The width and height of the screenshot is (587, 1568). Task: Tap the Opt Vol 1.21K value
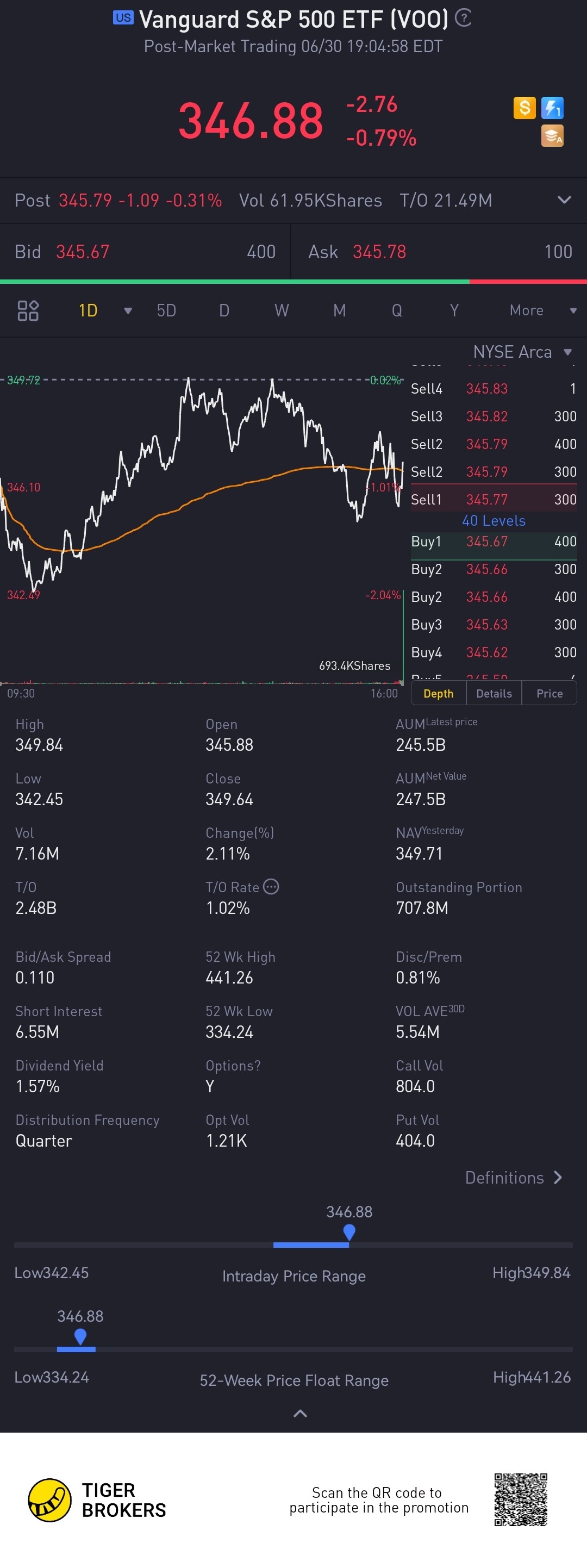[x=226, y=1140]
